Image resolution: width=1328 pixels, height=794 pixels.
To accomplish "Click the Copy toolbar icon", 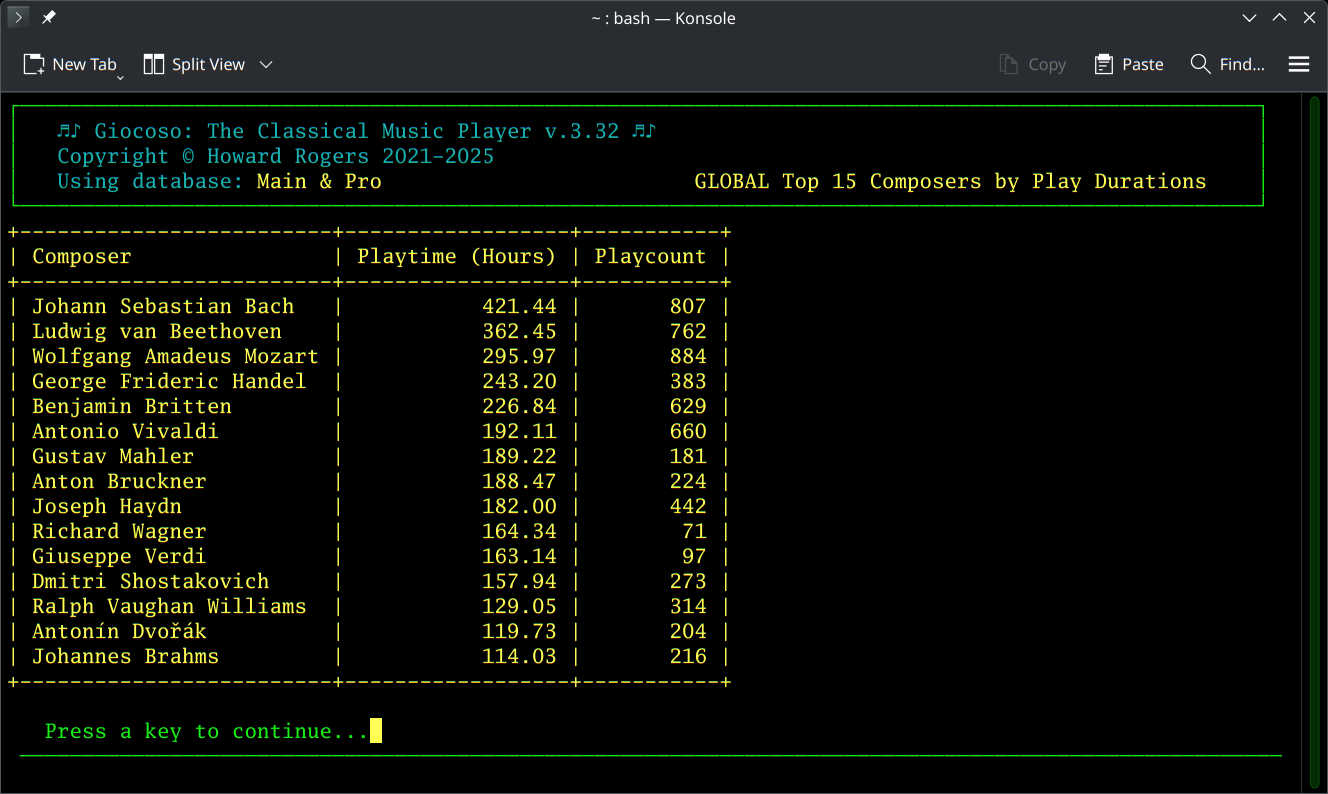I will click(x=1033, y=64).
